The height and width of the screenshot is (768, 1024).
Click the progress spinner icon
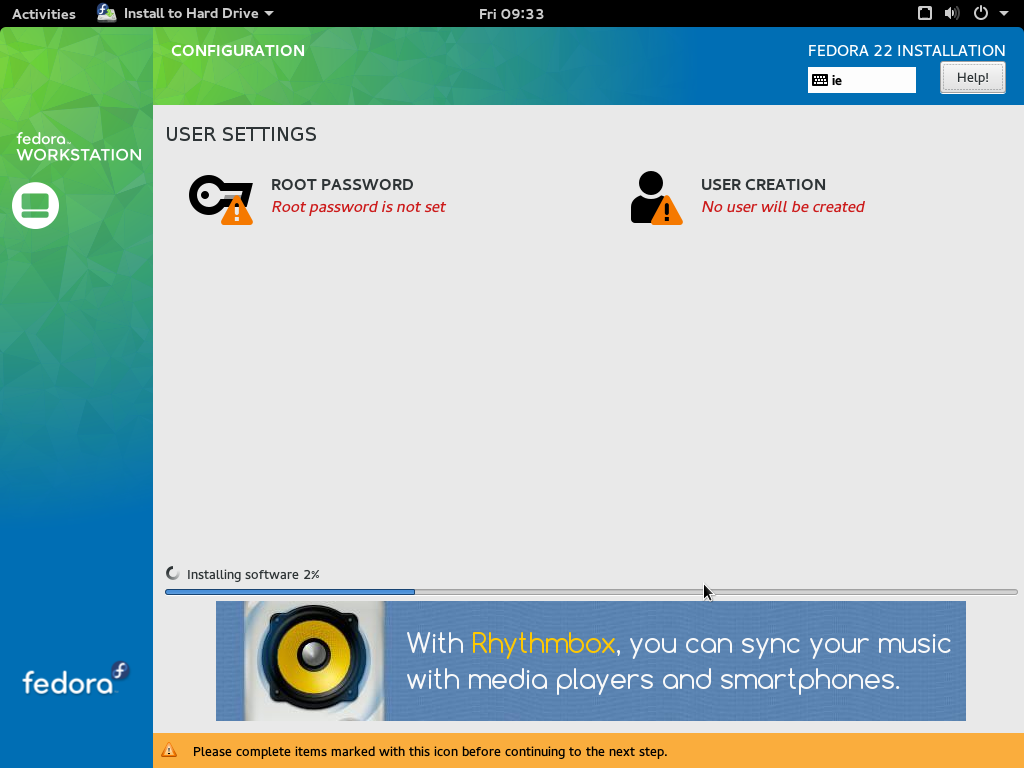pyautogui.click(x=172, y=573)
